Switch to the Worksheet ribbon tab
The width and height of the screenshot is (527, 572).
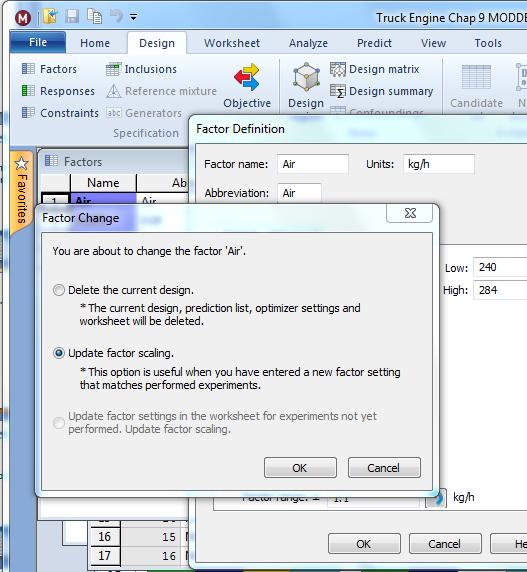click(232, 43)
